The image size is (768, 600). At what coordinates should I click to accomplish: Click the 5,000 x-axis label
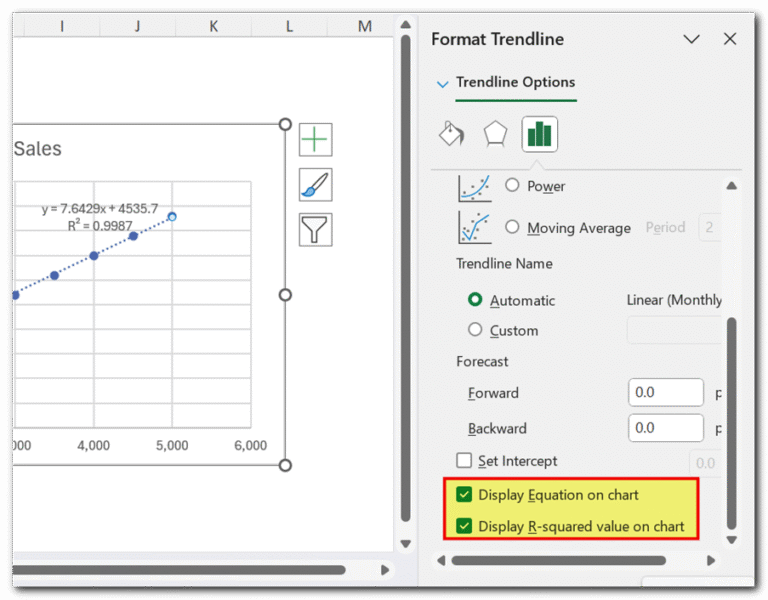click(172, 445)
